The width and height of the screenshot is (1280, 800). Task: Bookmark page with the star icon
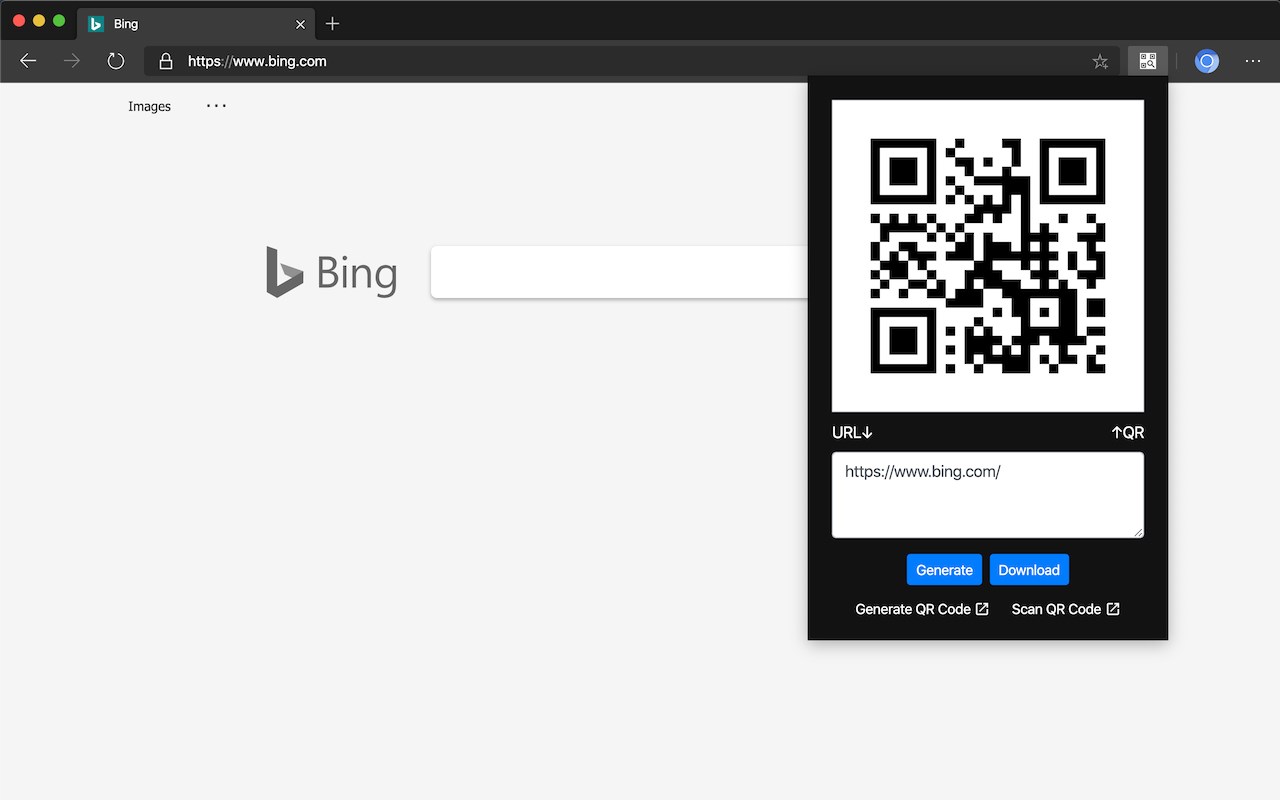click(1100, 61)
